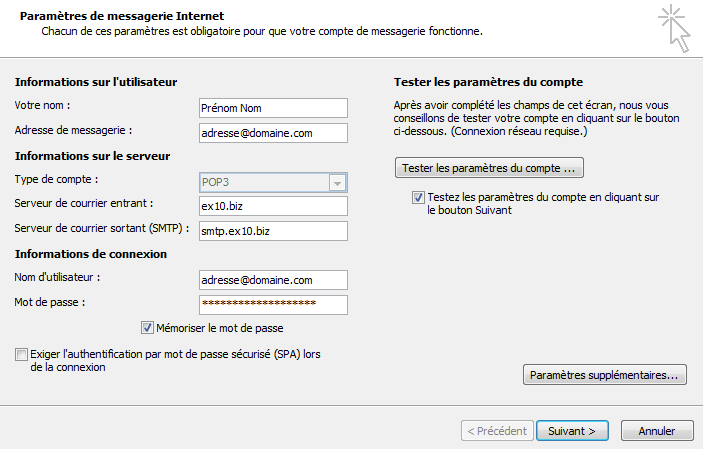This screenshot has height=449, width=703.
Task: Click the Tester les paramètres du compte button
Action: click(490, 166)
